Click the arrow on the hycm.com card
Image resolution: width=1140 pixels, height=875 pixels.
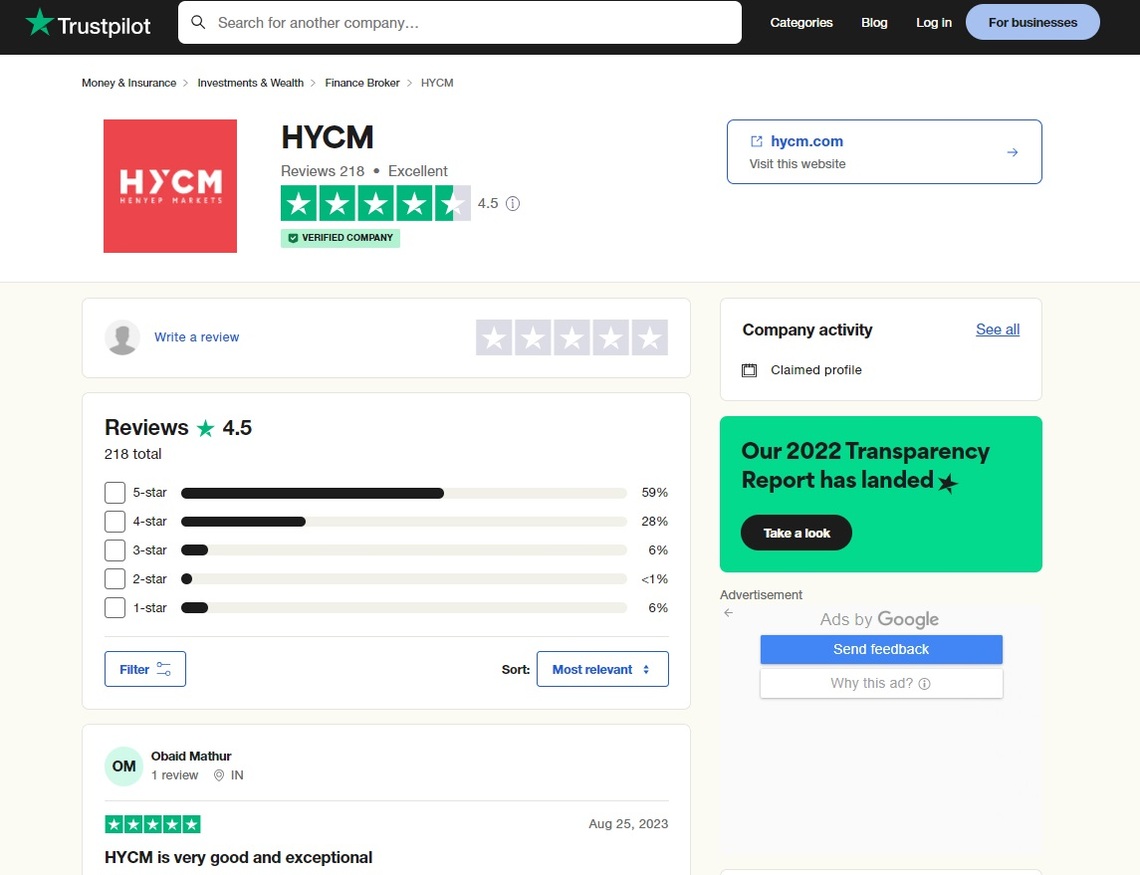point(1012,153)
